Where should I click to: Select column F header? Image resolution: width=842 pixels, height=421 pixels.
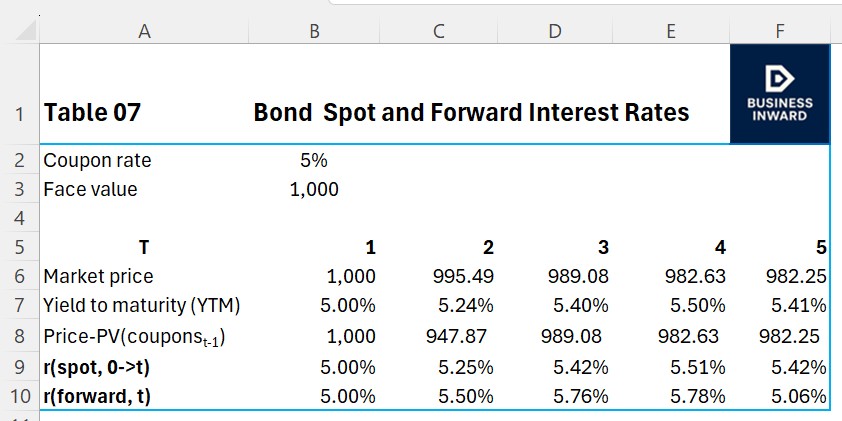(x=780, y=31)
